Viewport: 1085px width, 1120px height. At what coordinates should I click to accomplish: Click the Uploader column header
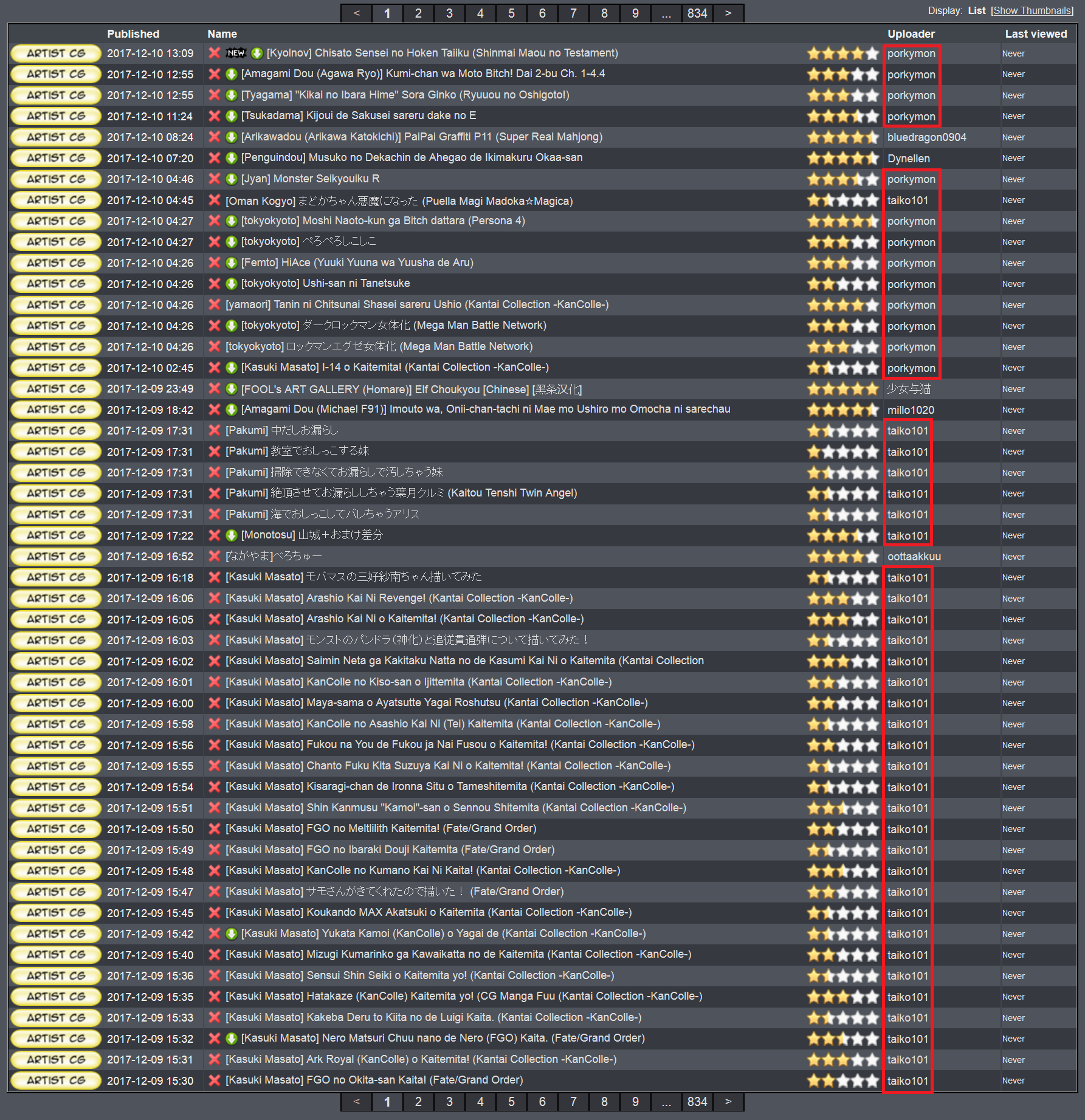coord(911,34)
